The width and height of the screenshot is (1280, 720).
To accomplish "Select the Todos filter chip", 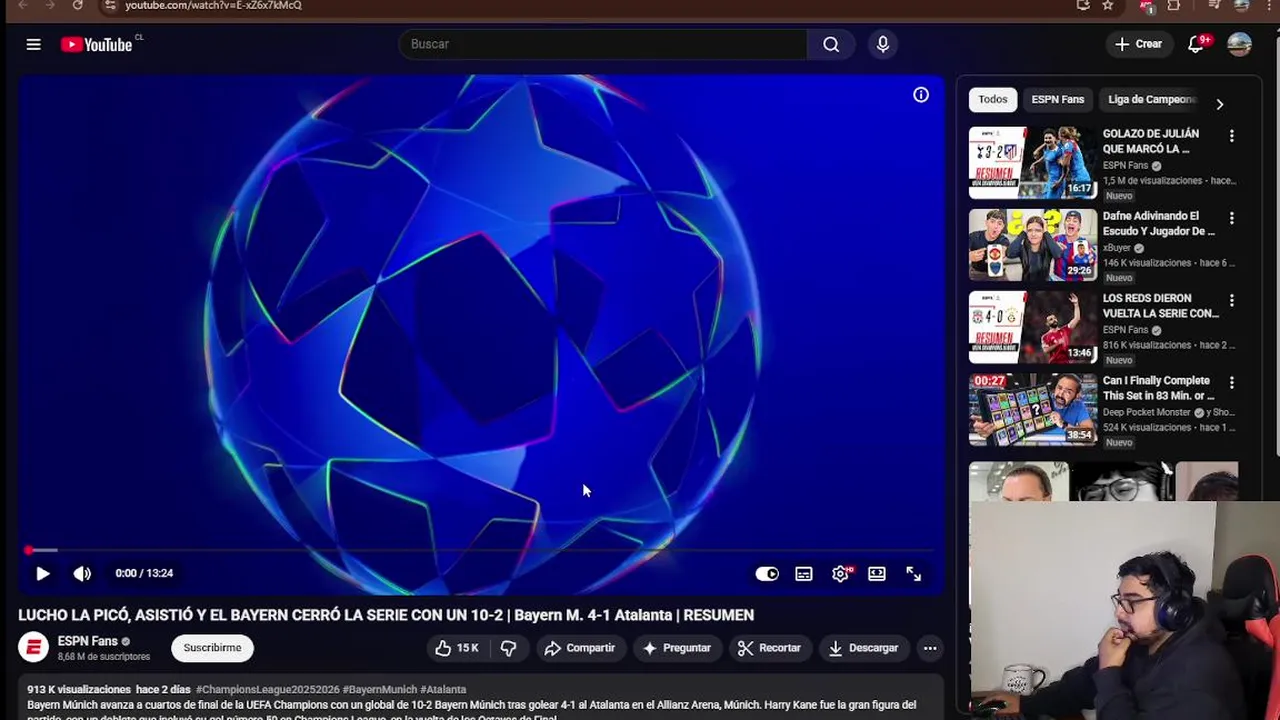I will [993, 99].
